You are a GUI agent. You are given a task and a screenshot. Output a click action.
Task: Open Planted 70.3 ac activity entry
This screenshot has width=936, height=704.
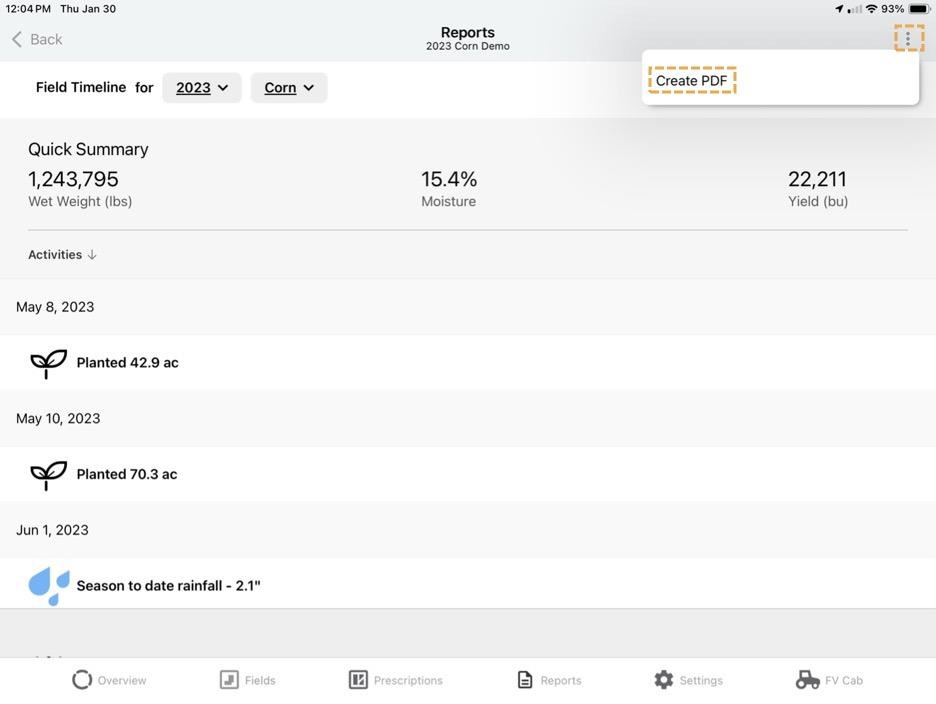point(127,475)
